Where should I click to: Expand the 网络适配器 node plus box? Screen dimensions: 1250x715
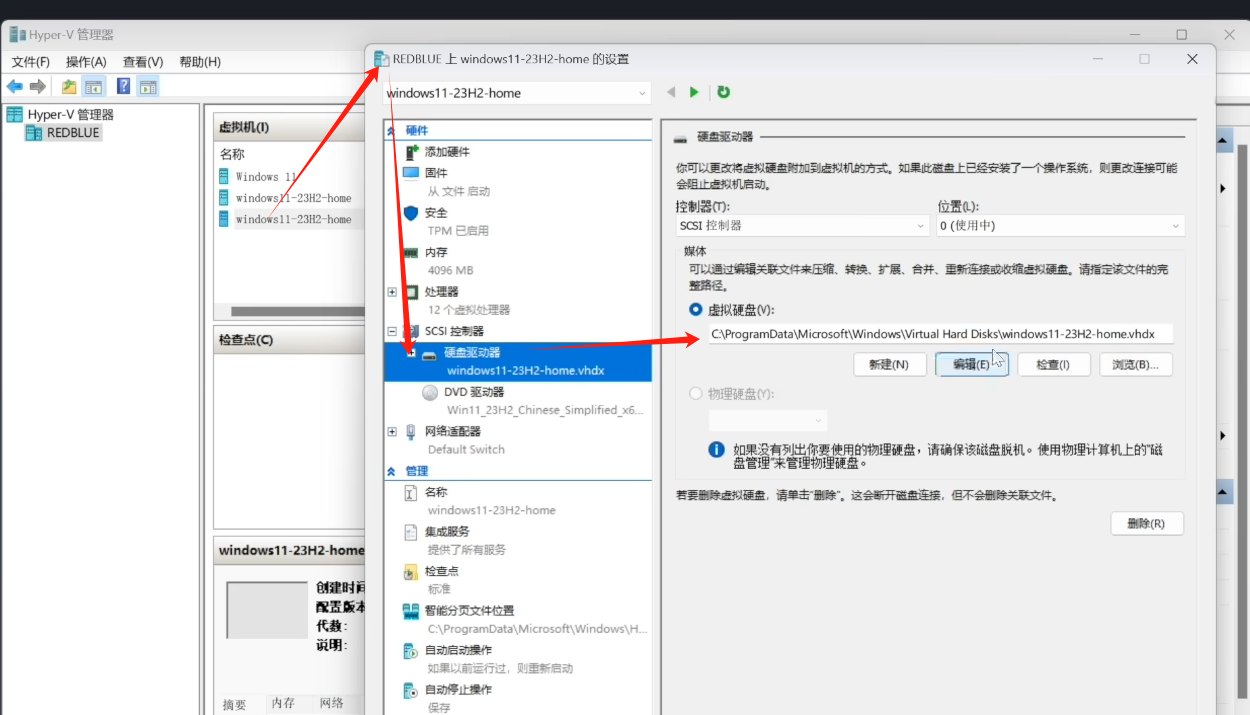pyautogui.click(x=392, y=431)
